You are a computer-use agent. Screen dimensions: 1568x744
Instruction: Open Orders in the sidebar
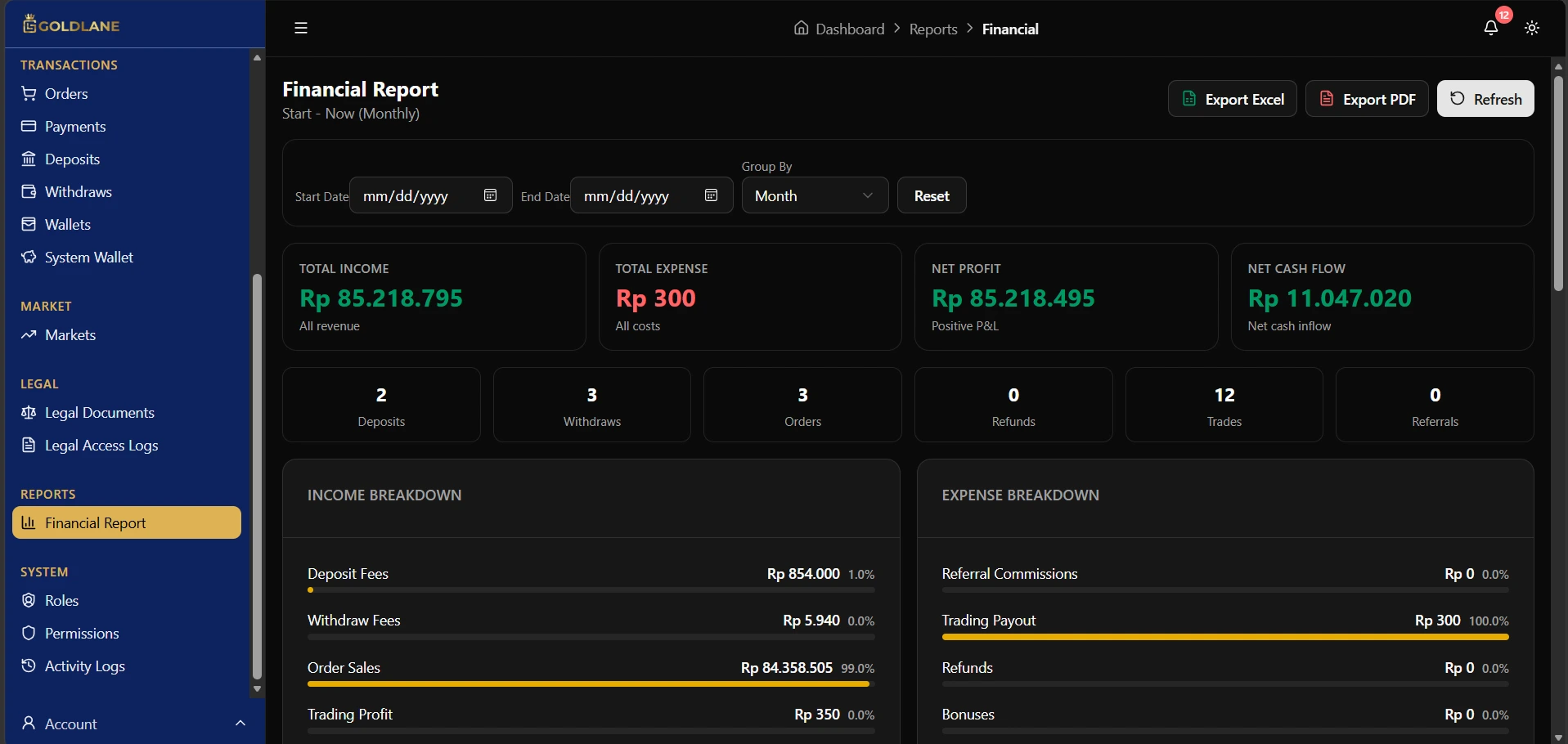pyautogui.click(x=127, y=93)
